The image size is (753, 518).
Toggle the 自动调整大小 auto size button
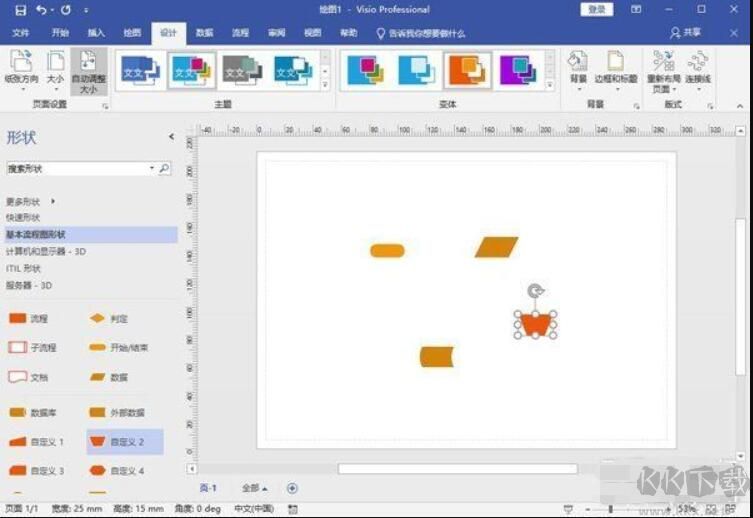[89, 70]
